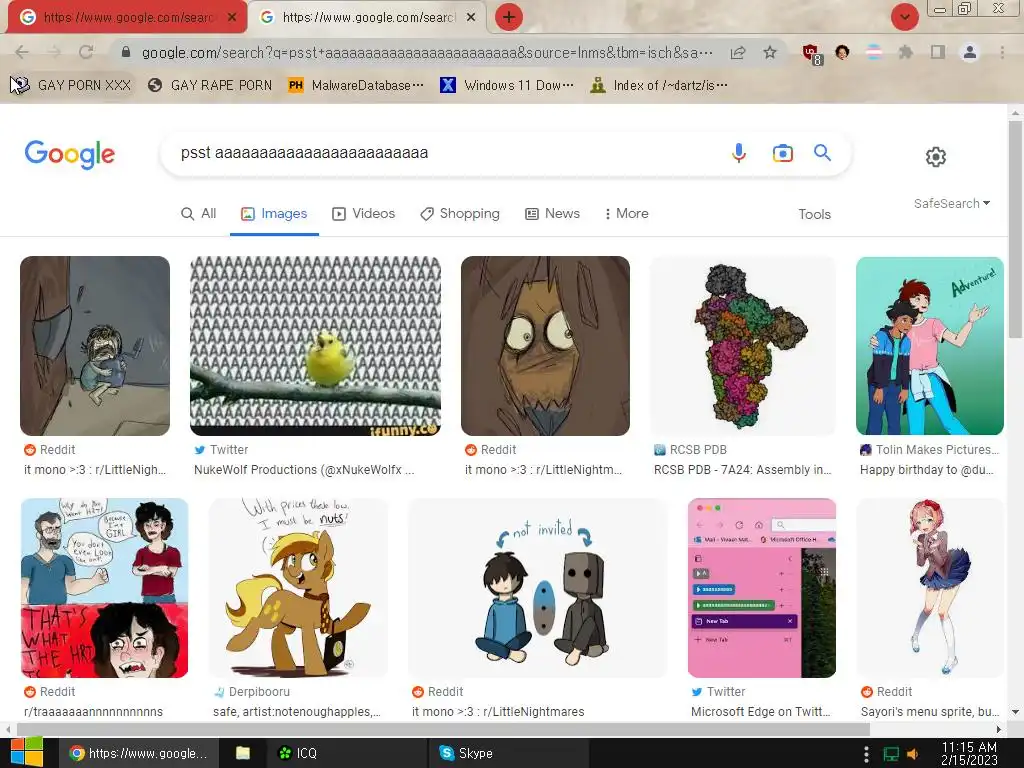Reload the page with refresh icon
Viewport: 1024px width, 768px height.
point(86,52)
